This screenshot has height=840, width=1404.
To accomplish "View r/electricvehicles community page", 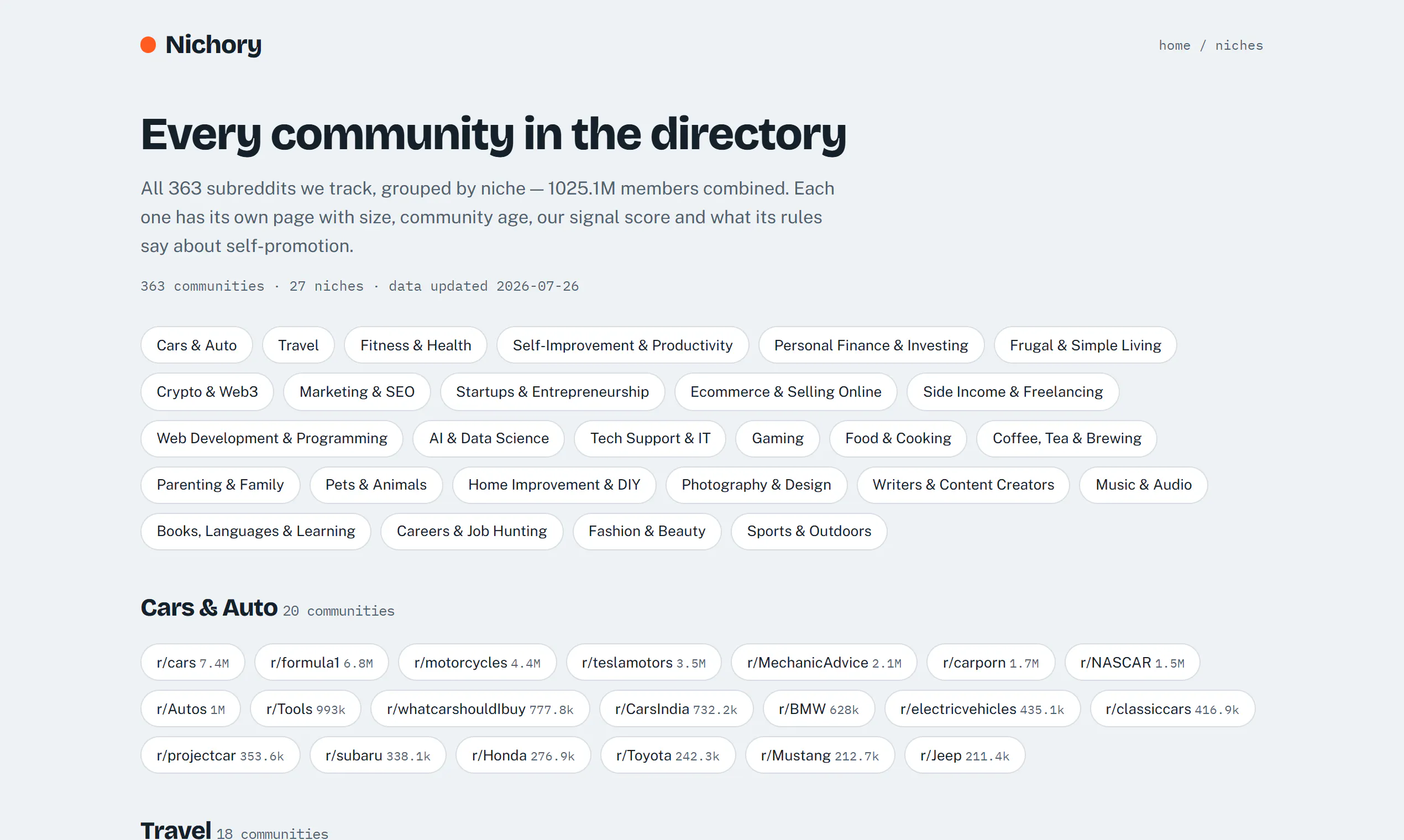I will (x=982, y=708).
